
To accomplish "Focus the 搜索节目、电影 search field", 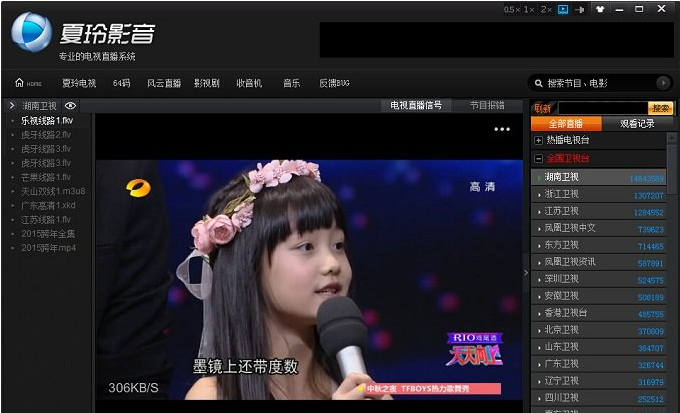I will point(601,83).
